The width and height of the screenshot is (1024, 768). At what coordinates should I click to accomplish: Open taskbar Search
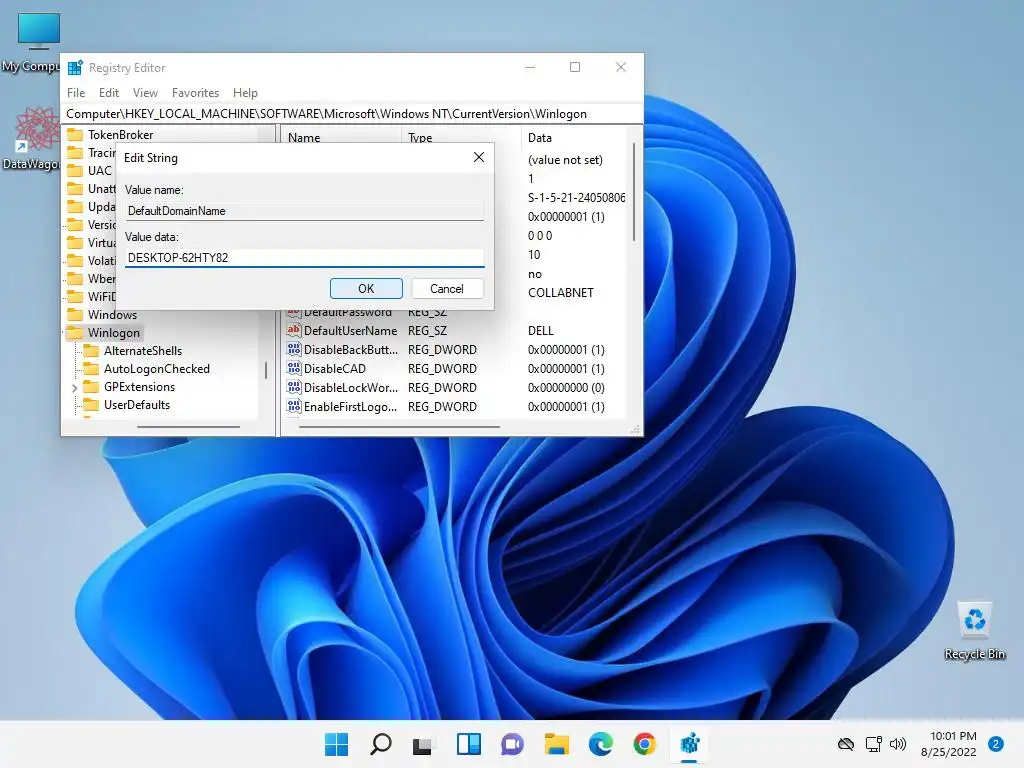(x=380, y=744)
